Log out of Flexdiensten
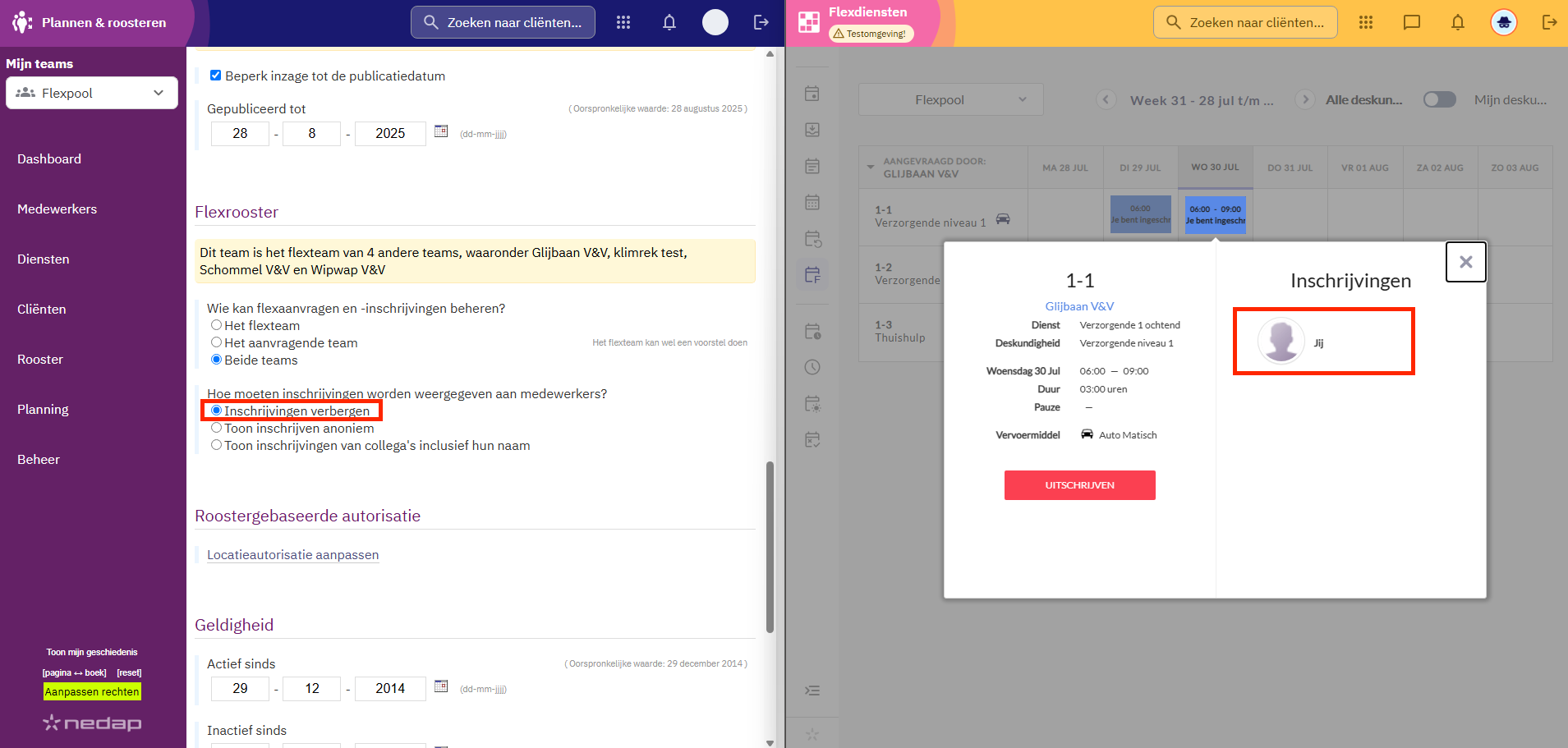 1550,22
